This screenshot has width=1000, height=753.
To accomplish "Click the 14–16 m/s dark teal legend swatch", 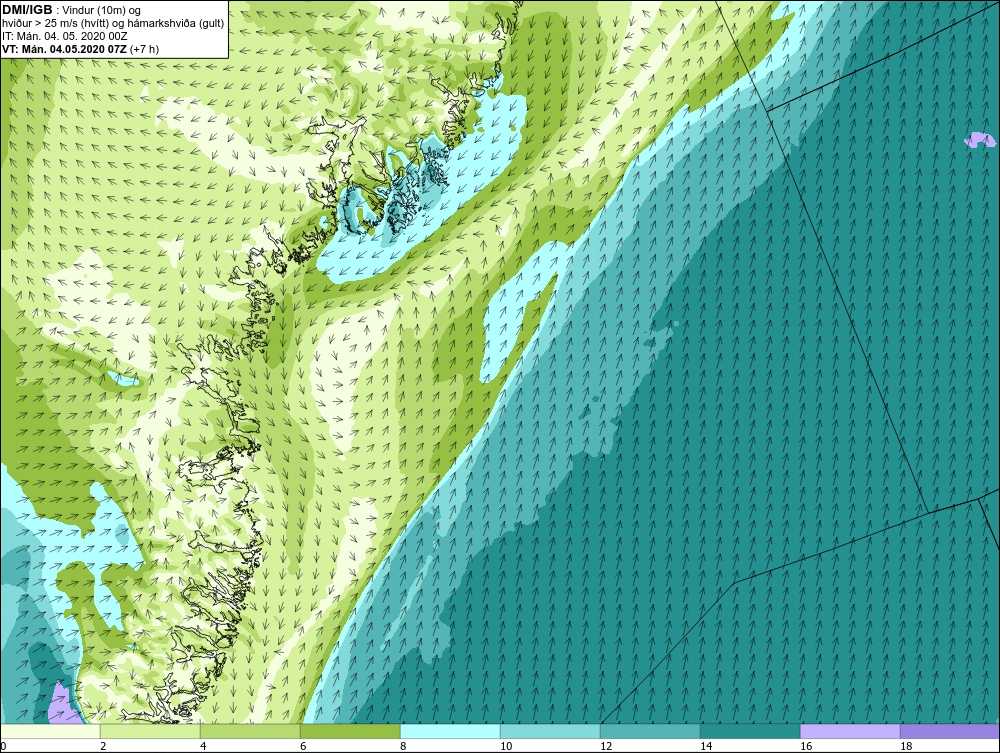I will [750, 731].
